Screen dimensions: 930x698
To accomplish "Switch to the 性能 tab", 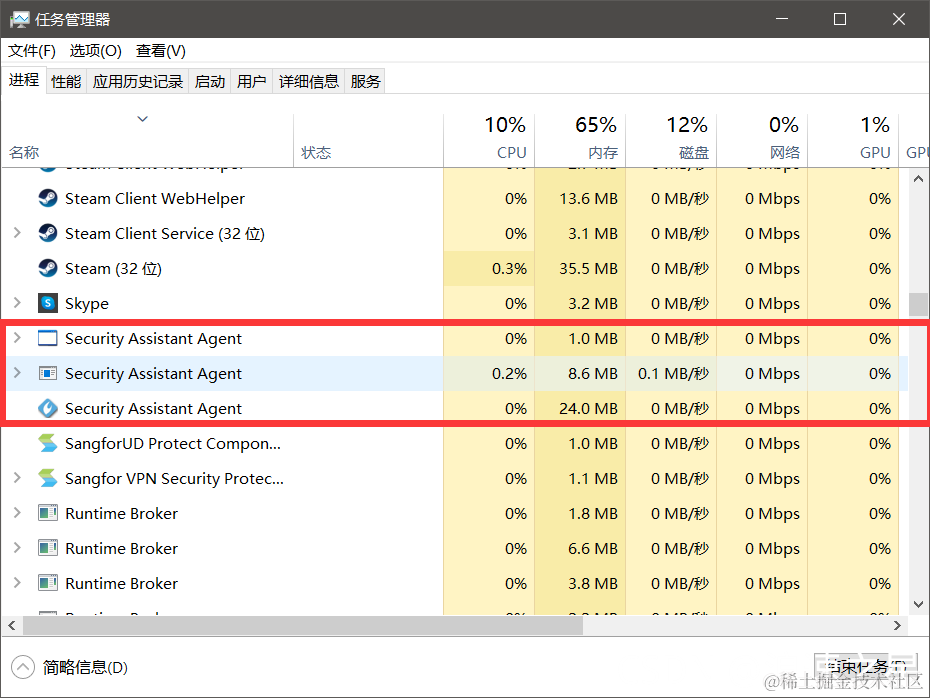I will point(66,81).
